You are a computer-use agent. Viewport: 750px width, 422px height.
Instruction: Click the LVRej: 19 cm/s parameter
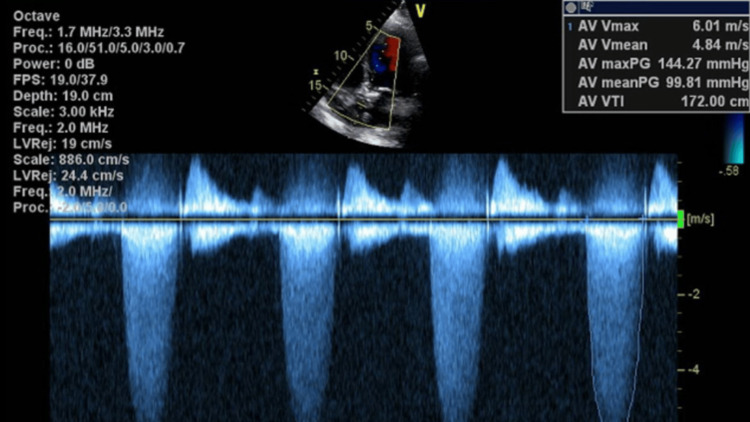pos(63,144)
